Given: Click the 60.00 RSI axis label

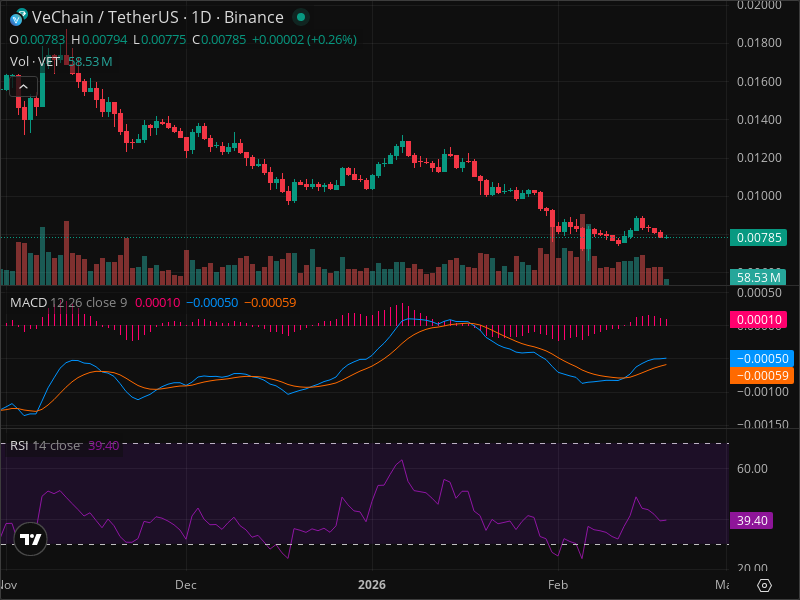Looking at the screenshot, I should pos(752,468).
